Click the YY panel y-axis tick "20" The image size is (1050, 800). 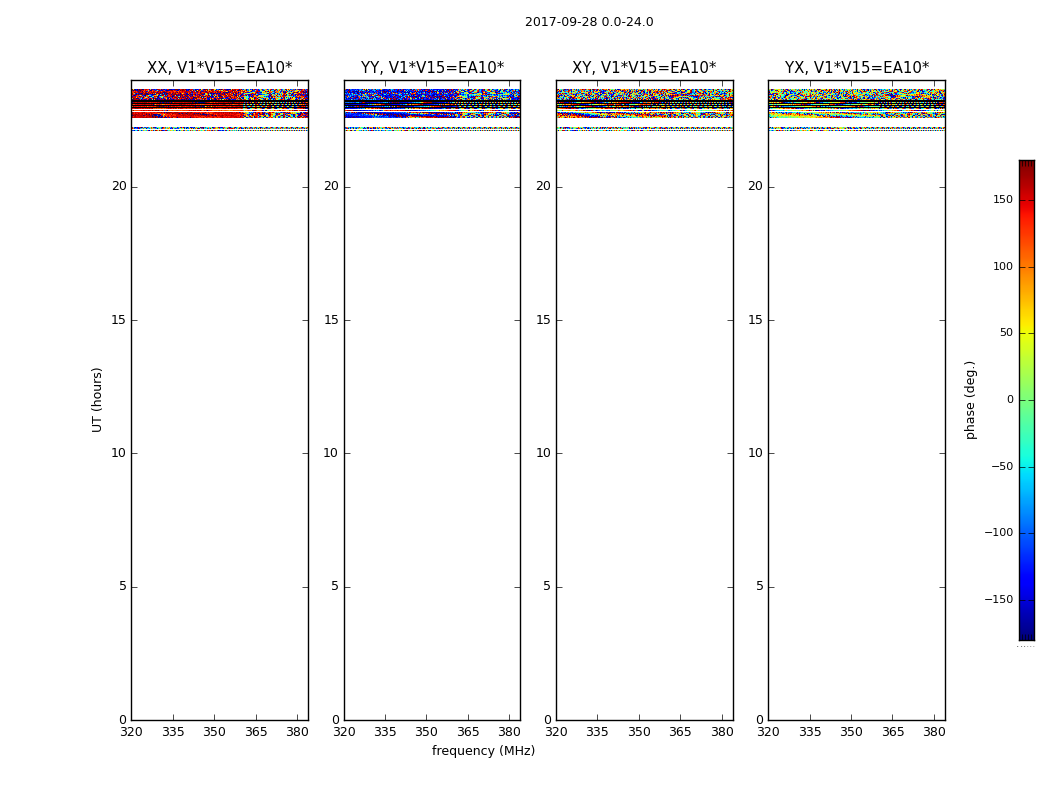click(331, 186)
